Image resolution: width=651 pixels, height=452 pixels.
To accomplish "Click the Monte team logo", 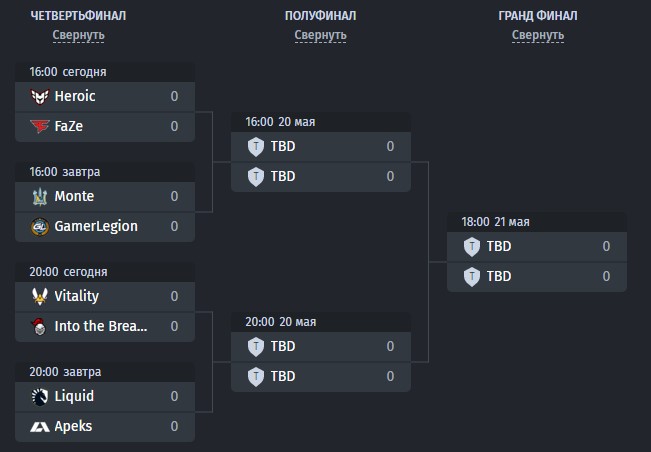I will coord(40,196).
